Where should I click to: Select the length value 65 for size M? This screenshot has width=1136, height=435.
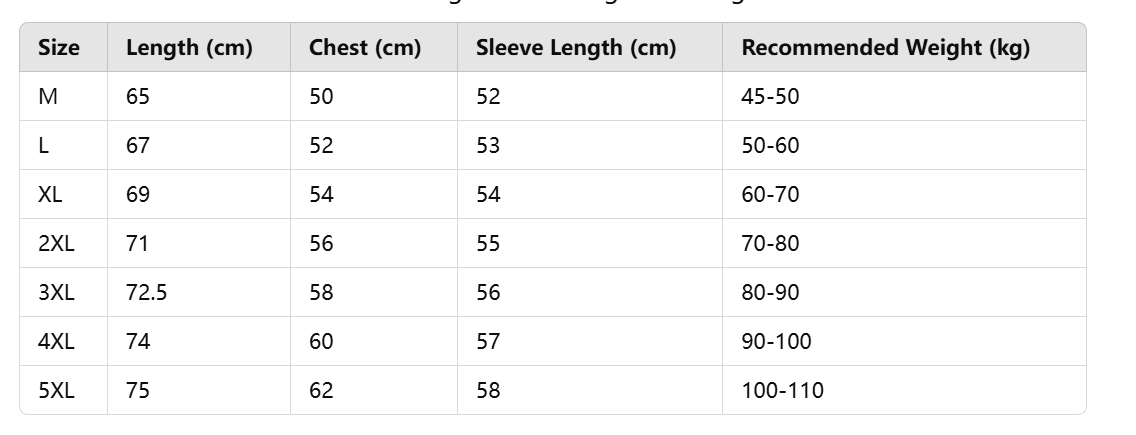pyautogui.click(x=138, y=97)
